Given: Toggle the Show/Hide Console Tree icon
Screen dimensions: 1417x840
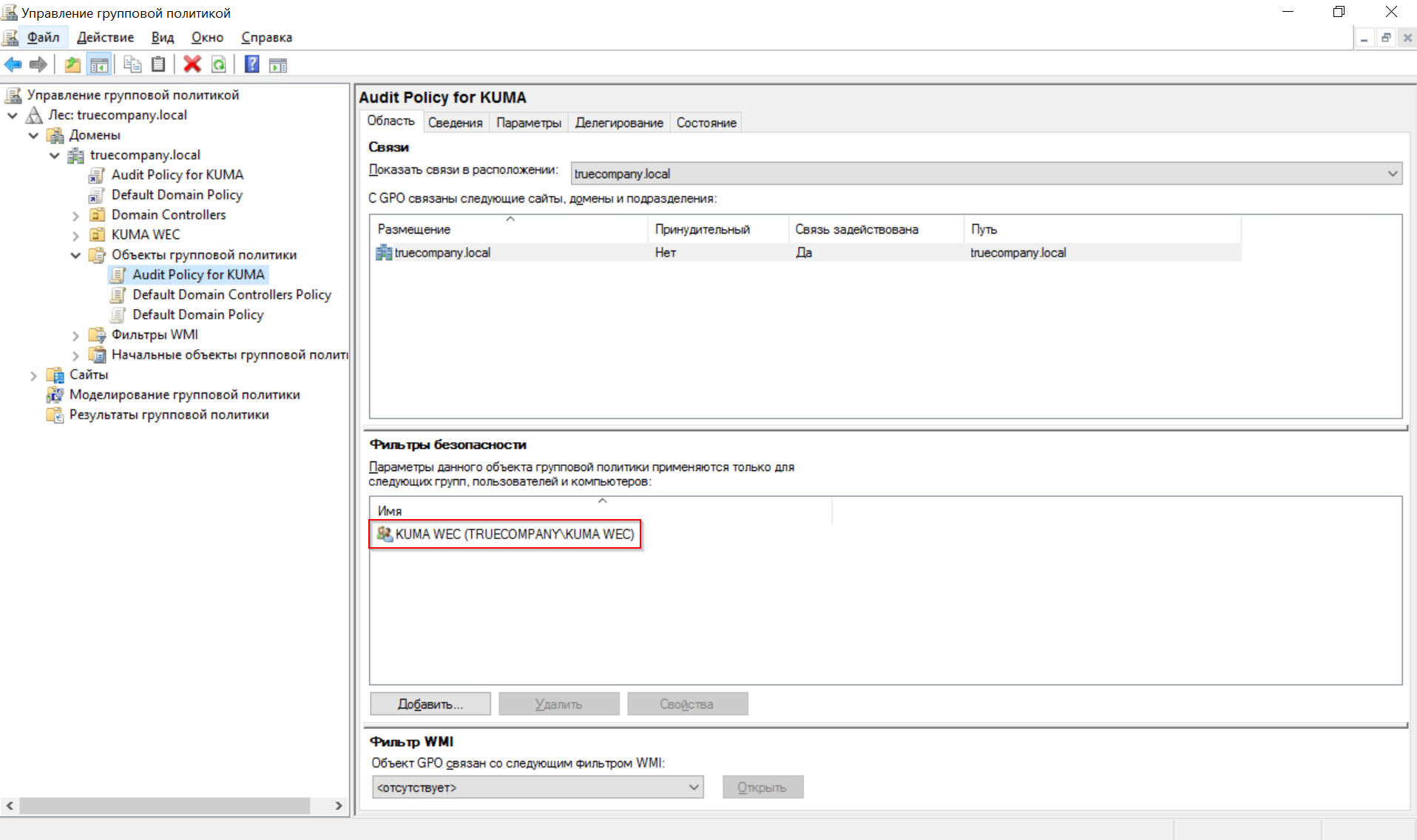Looking at the screenshot, I should [x=99, y=65].
